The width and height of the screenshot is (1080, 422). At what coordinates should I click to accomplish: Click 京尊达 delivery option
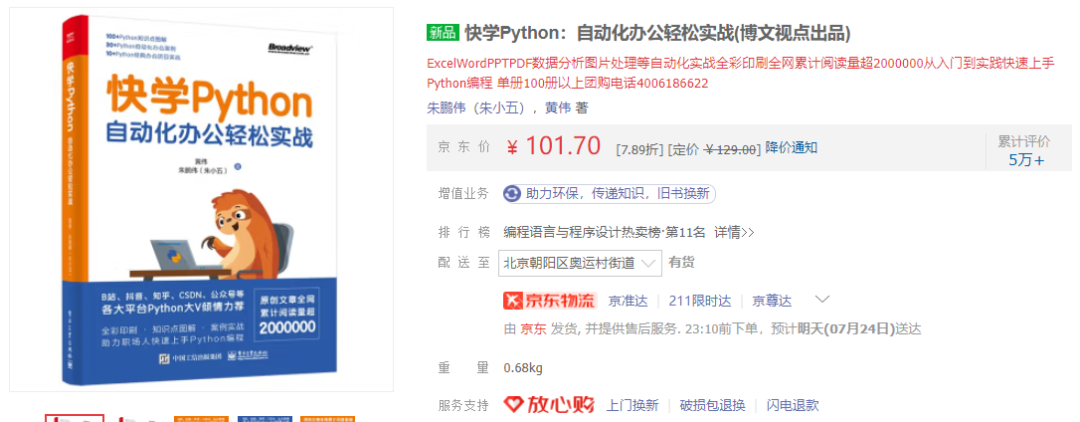click(771, 301)
